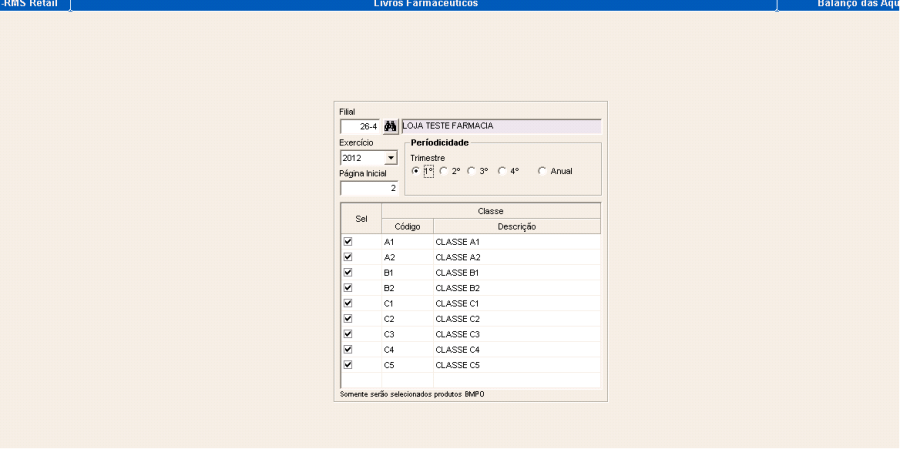Click the Sel column header
The width and height of the screenshot is (900, 449).
(361, 219)
